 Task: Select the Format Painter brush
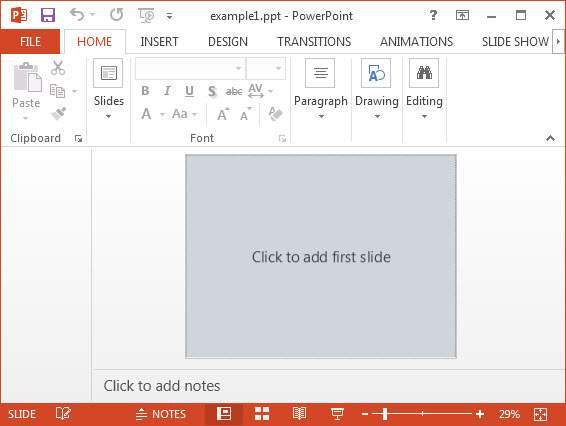coord(58,113)
